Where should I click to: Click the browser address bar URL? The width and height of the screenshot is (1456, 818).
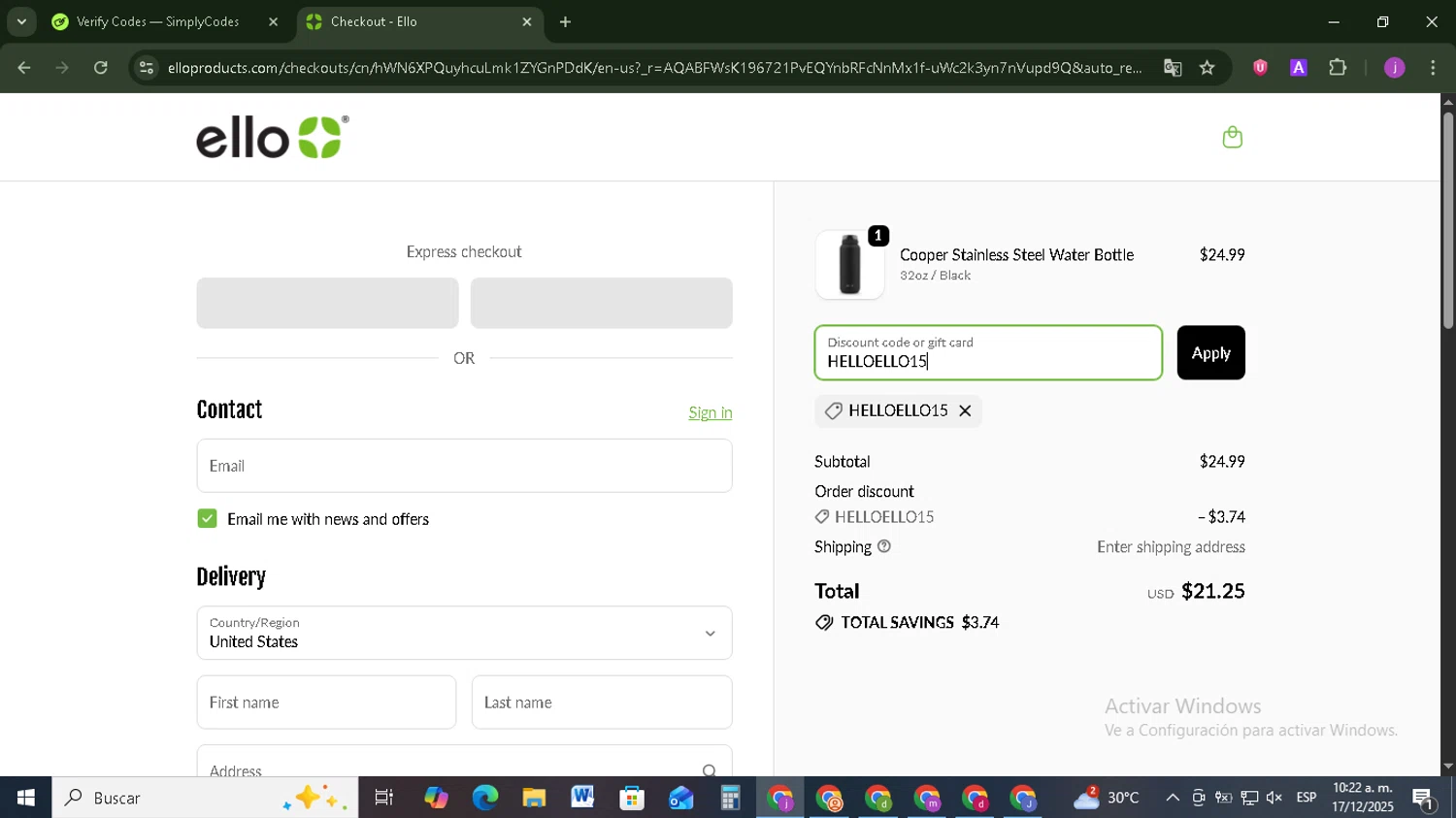654,68
